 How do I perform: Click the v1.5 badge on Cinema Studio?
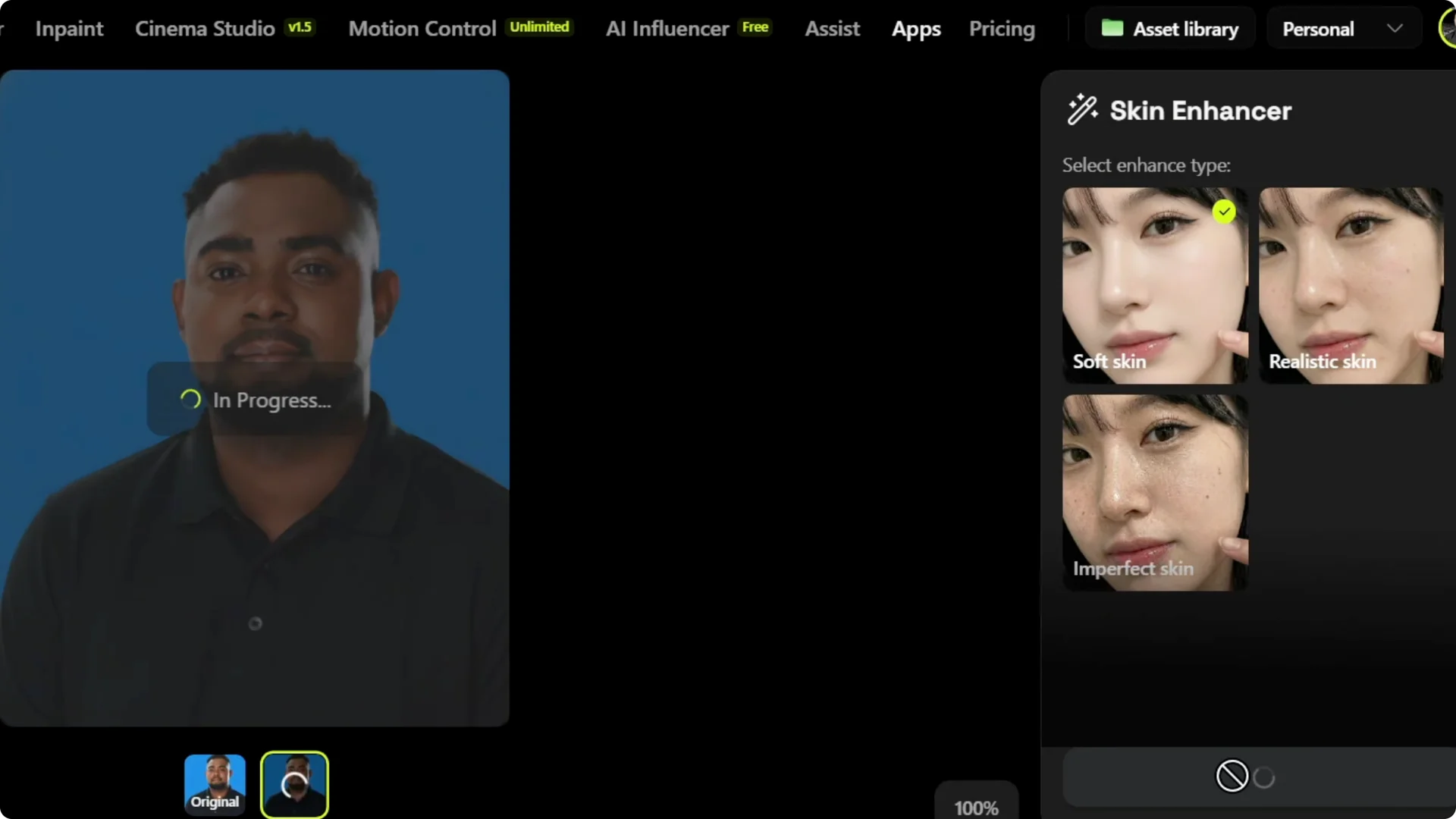coord(300,27)
